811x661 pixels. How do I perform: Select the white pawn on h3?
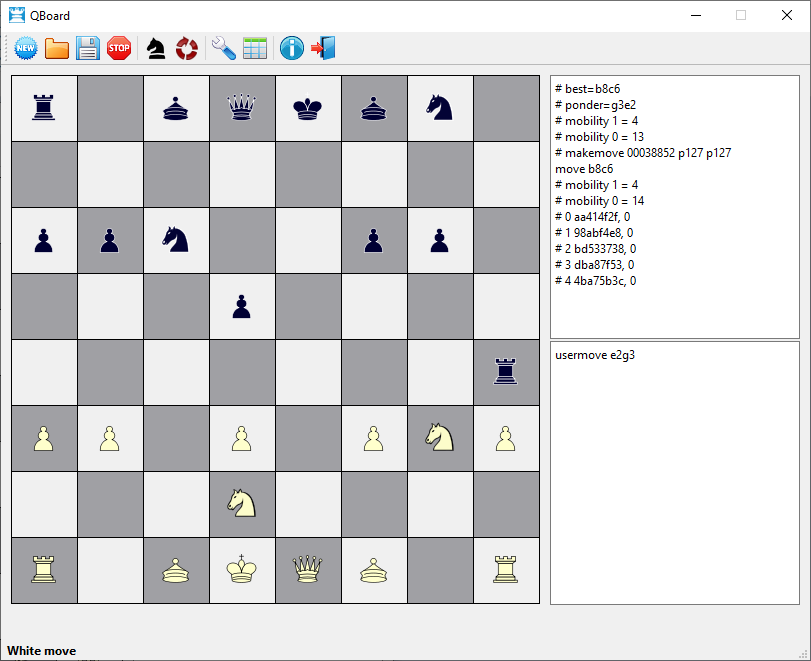click(505, 439)
